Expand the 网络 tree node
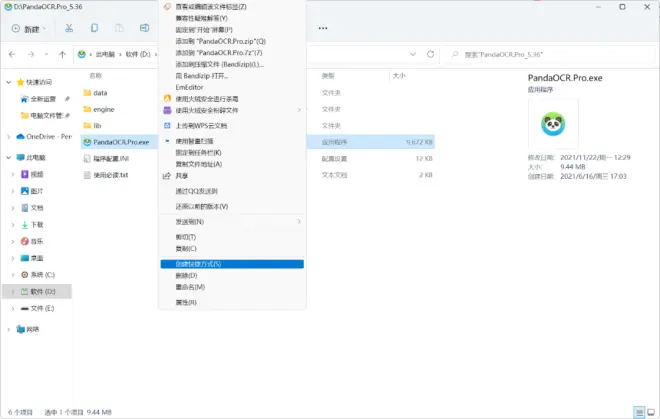This screenshot has width=660, height=419. click(x=8, y=329)
